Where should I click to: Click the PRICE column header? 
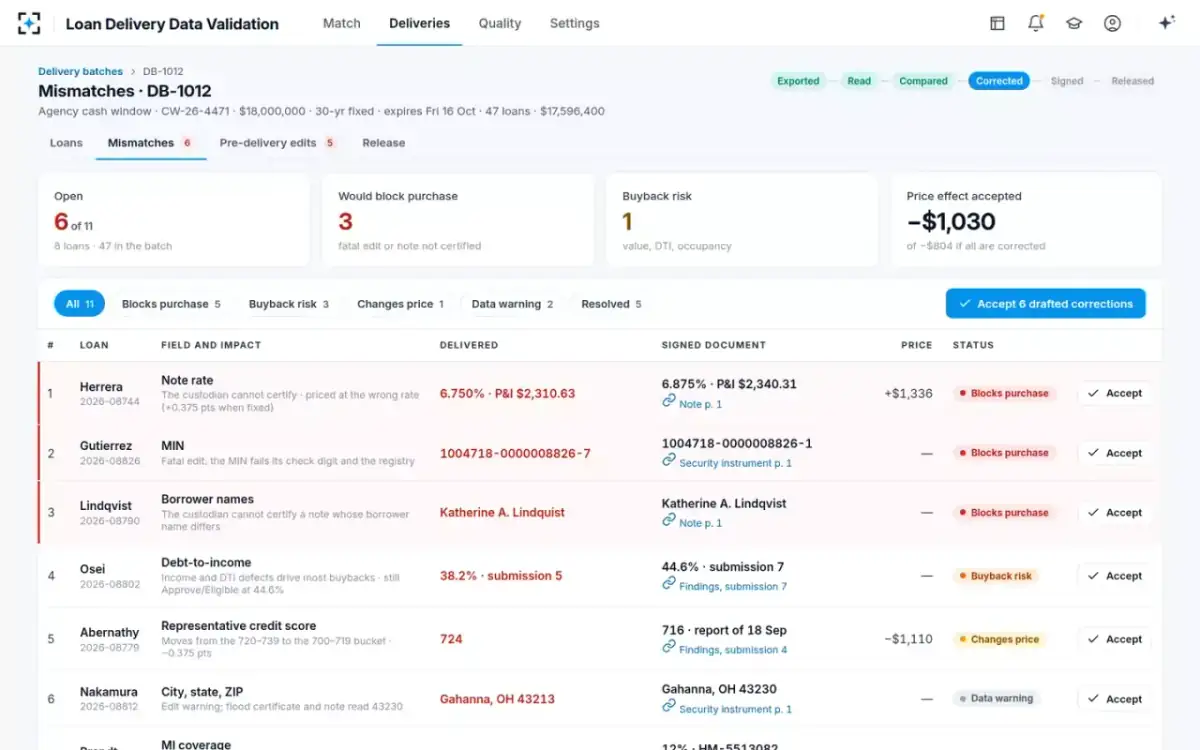[916, 345]
